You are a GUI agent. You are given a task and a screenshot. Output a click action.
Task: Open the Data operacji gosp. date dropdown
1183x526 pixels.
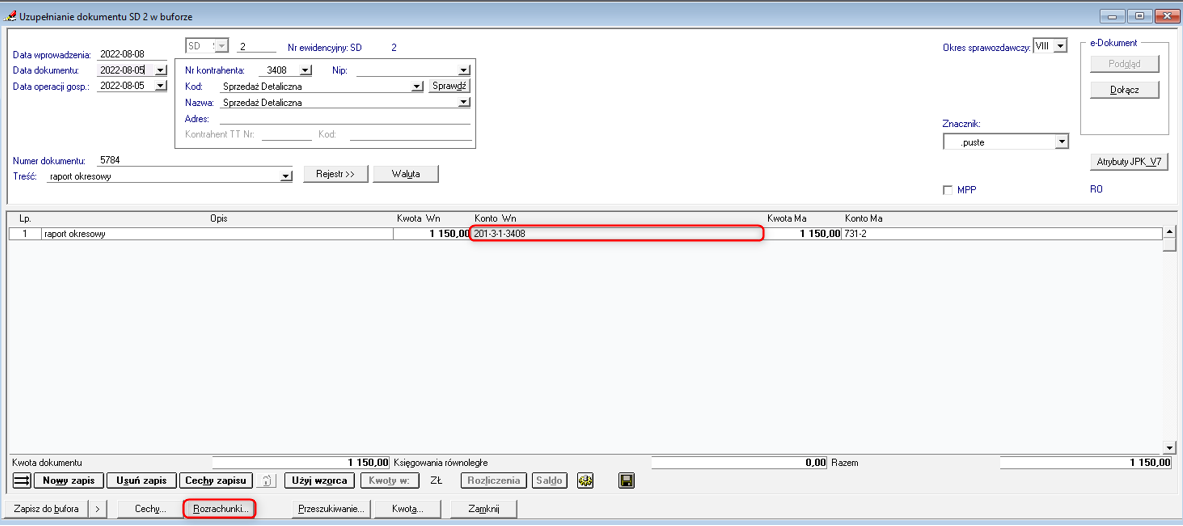(x=160, y=86)
